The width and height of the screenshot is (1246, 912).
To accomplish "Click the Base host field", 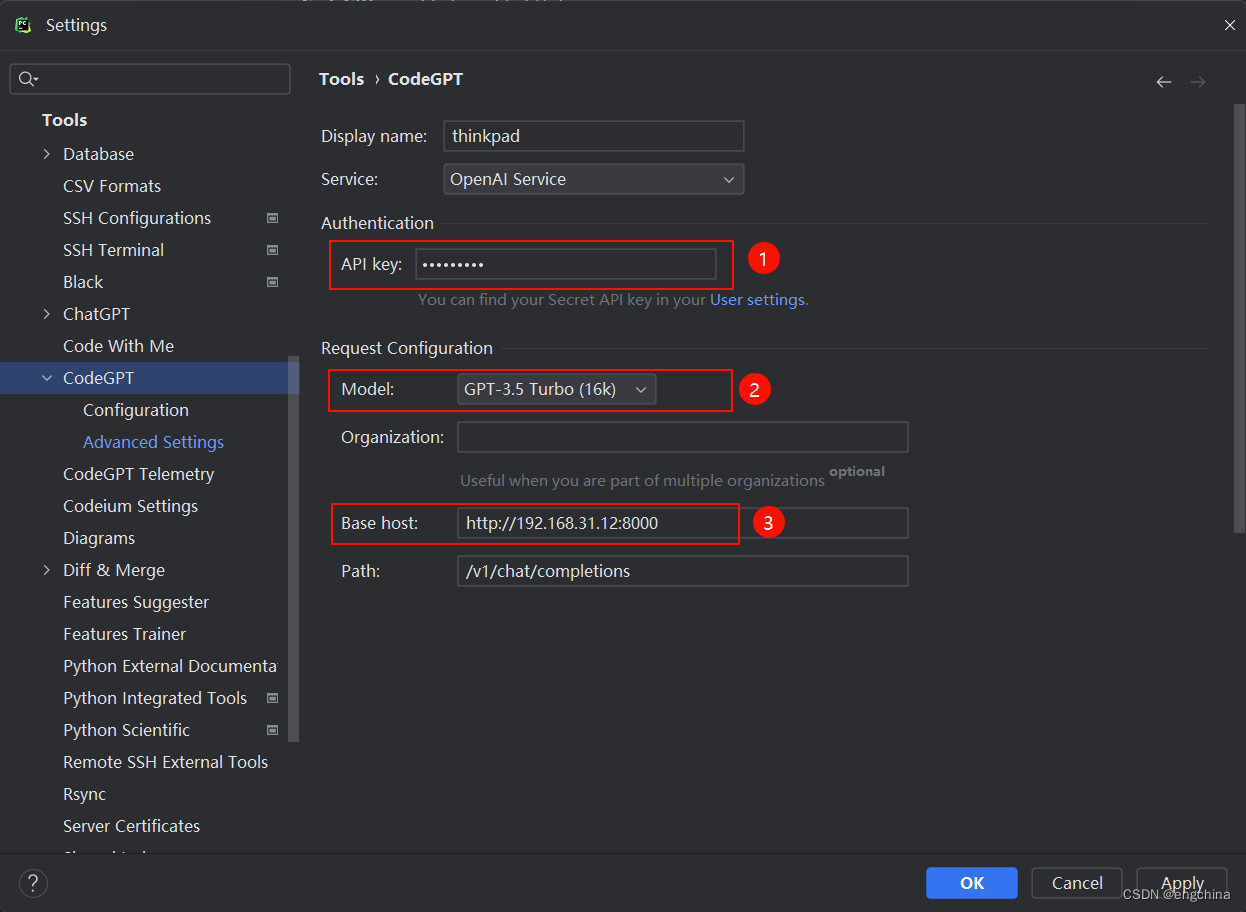I will point(683,523).
